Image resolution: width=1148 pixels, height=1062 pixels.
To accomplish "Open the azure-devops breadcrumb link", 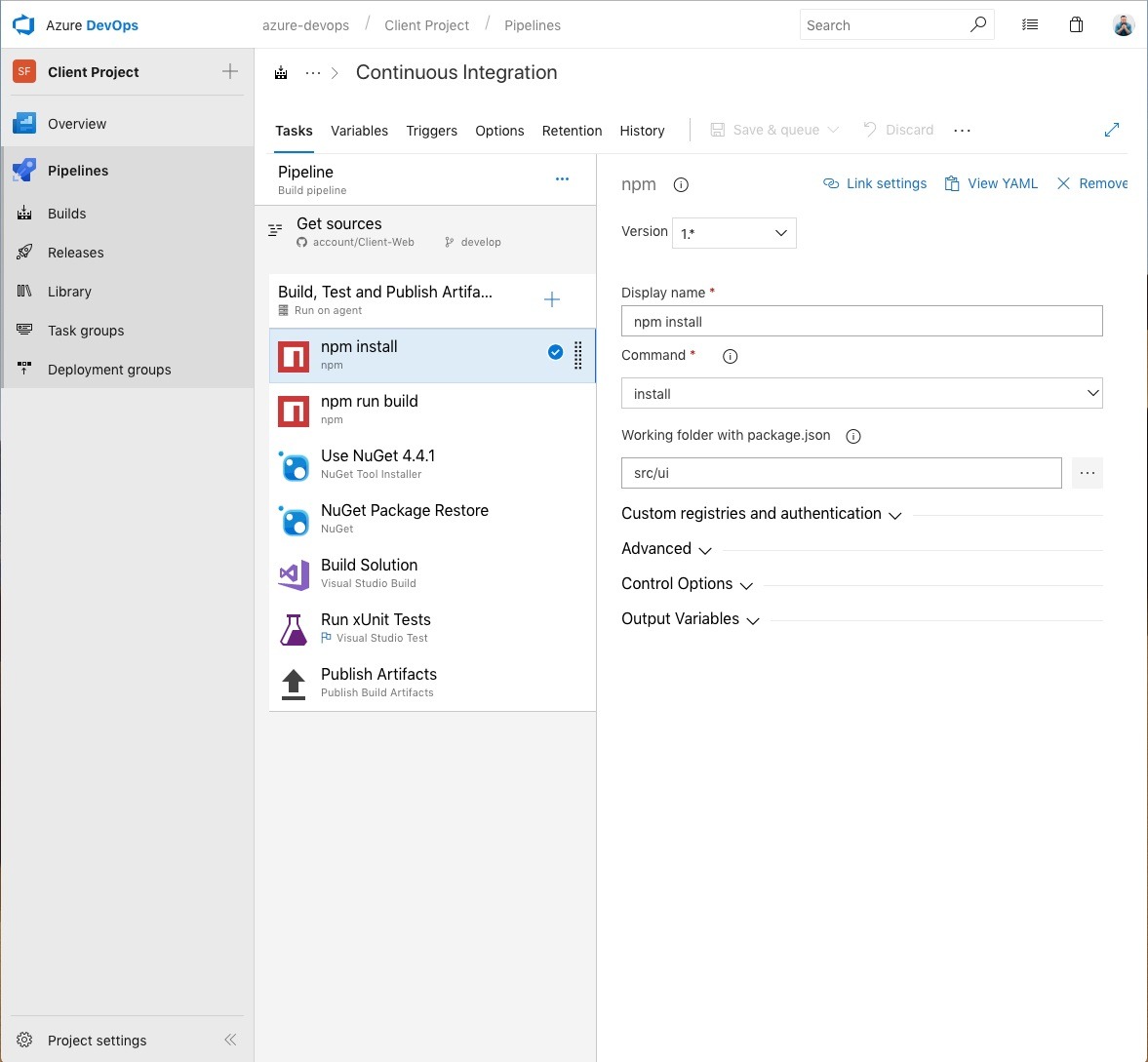I will 306,25.
